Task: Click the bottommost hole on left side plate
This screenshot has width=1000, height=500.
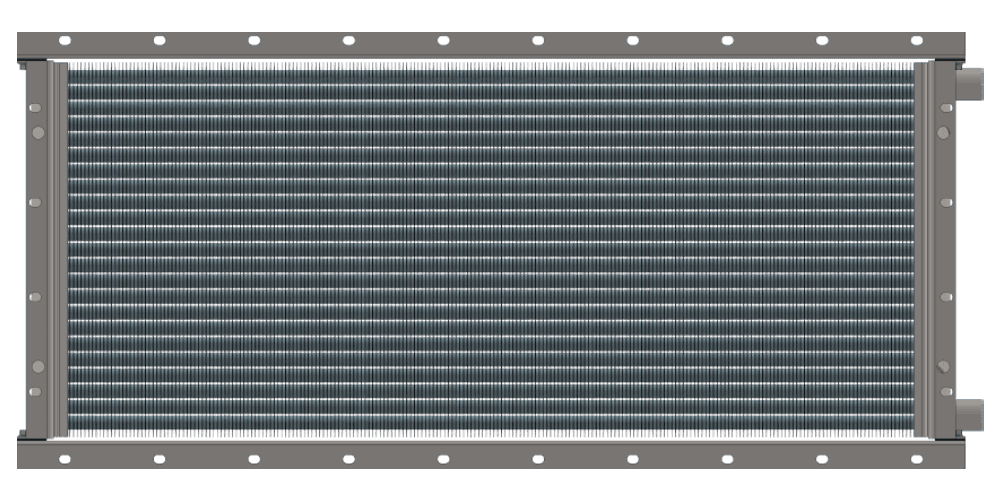Action: 37,391
